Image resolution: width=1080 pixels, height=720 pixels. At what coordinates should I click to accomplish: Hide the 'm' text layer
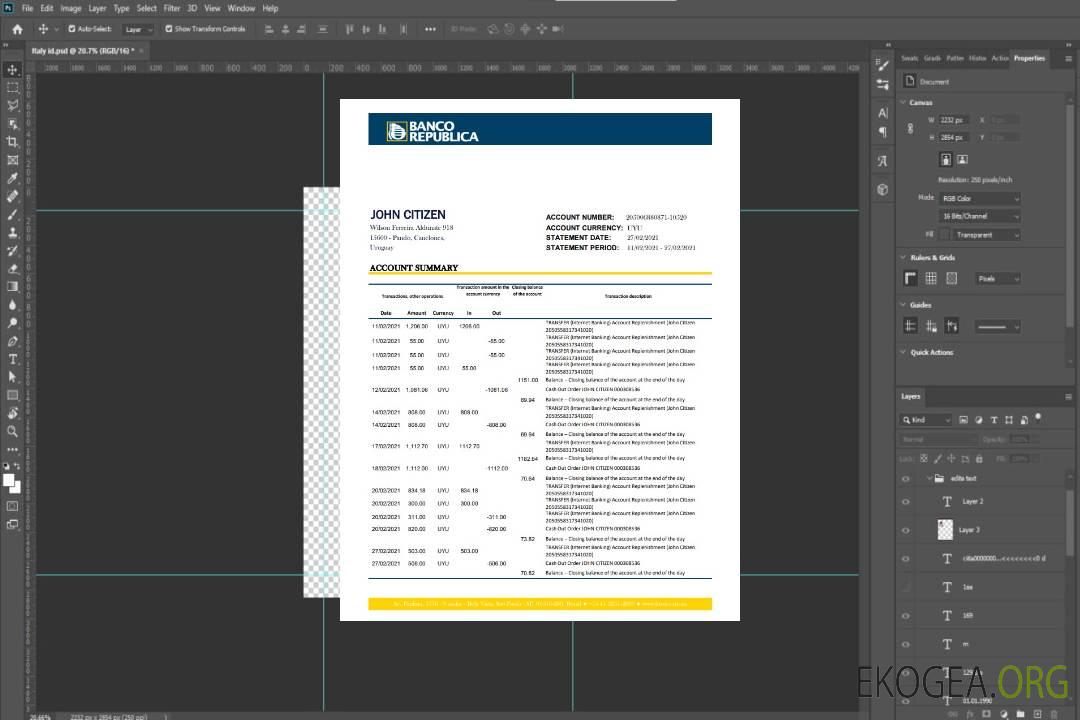pyautogui.click(x=906, y=644)
